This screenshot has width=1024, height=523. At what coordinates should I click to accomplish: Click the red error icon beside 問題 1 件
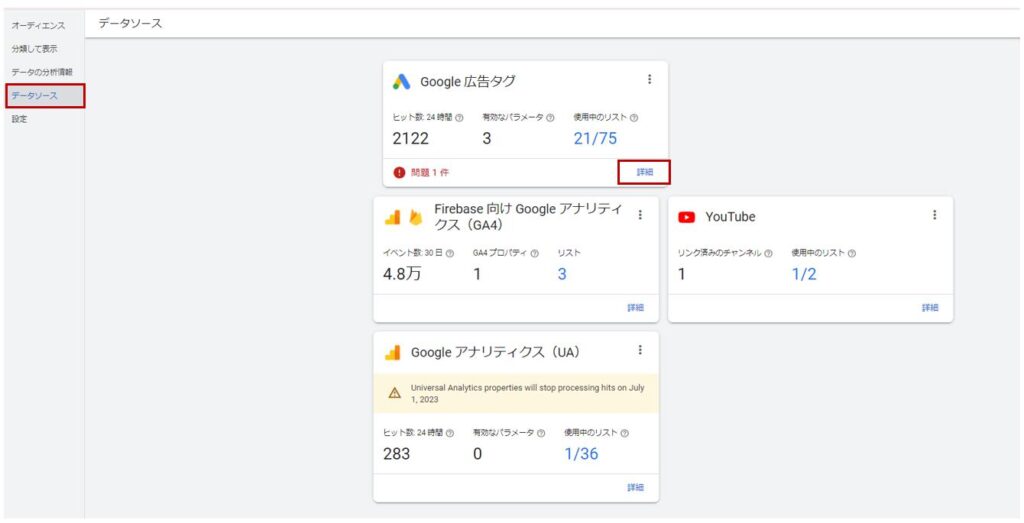400,172
